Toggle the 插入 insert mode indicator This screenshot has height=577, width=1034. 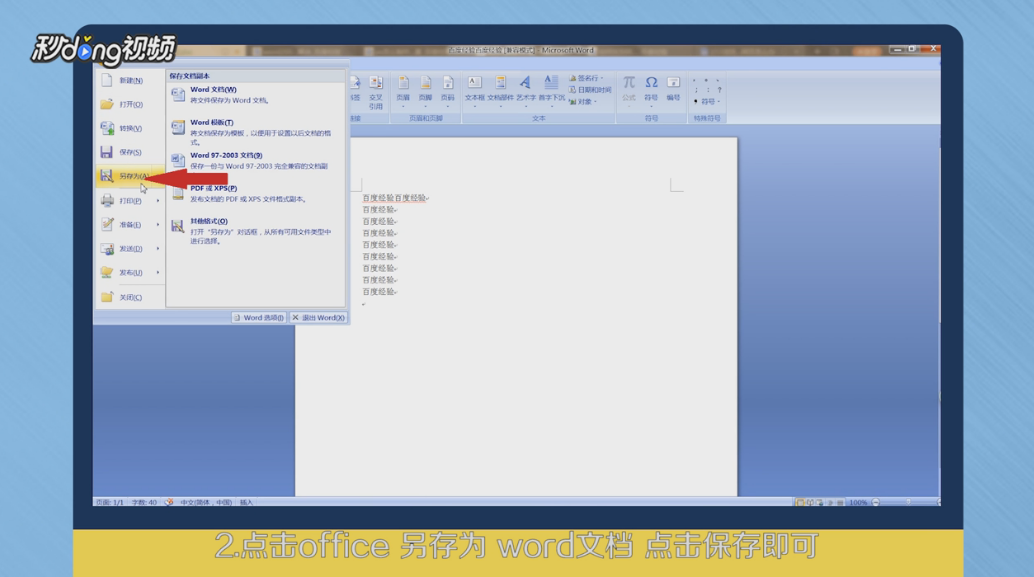(x=247, y=502)
